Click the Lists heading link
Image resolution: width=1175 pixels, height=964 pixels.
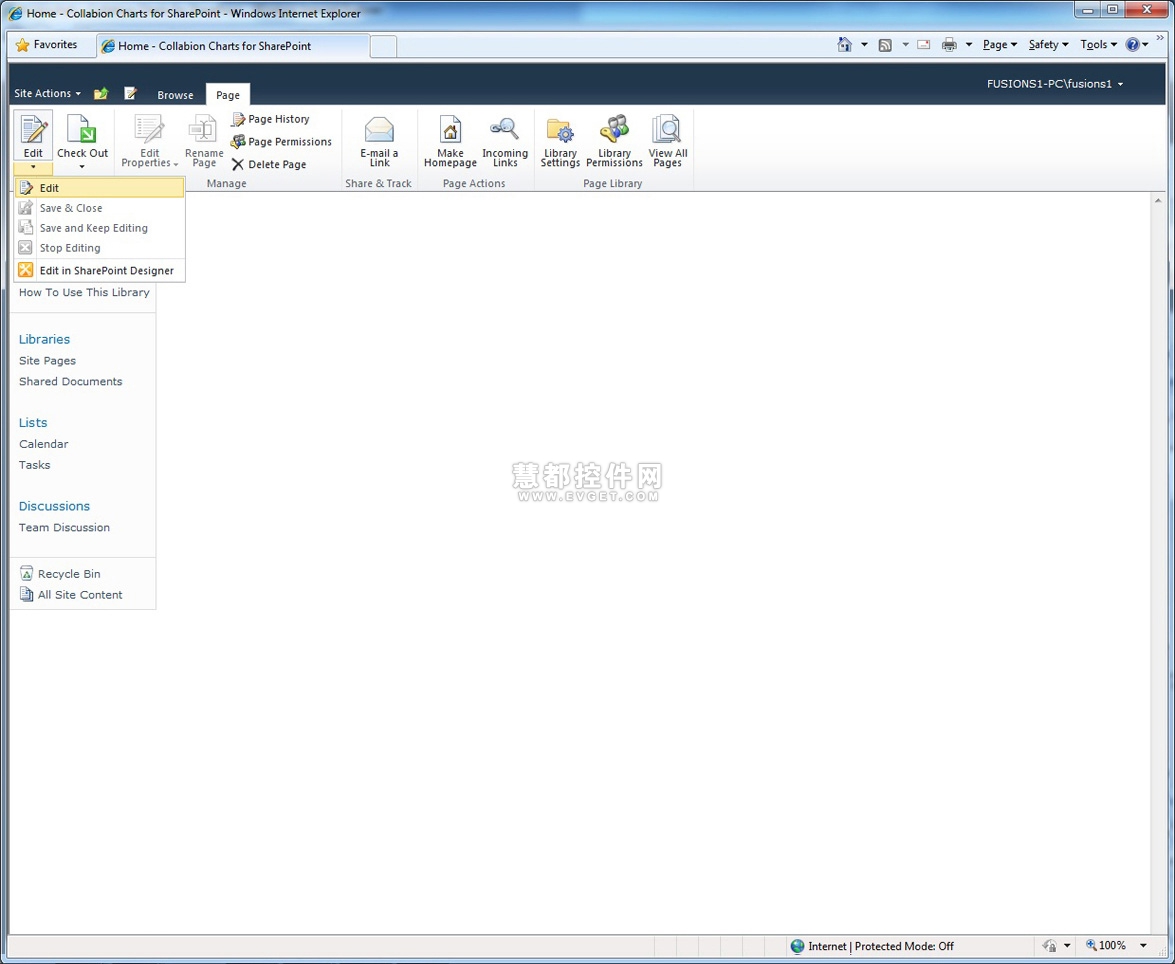click(x=33, y=423)
